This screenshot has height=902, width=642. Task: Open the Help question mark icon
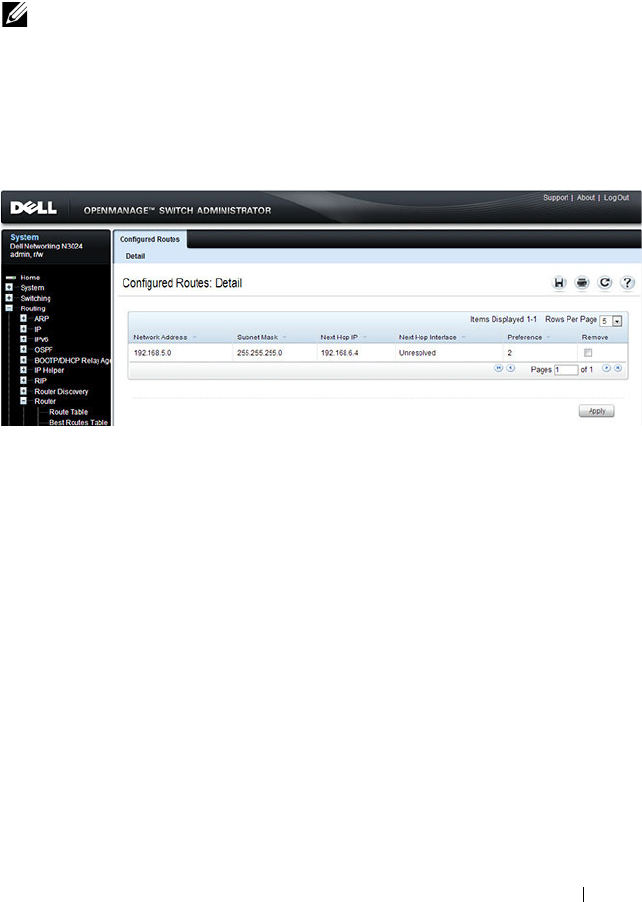[628, 282]
